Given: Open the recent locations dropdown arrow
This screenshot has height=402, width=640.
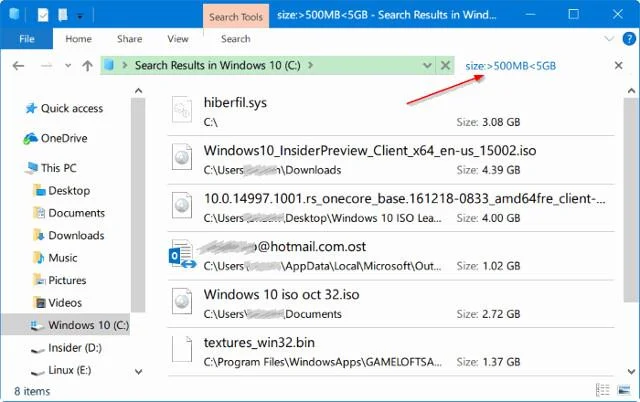Looking at the screenshot, I should click(68, 66).
